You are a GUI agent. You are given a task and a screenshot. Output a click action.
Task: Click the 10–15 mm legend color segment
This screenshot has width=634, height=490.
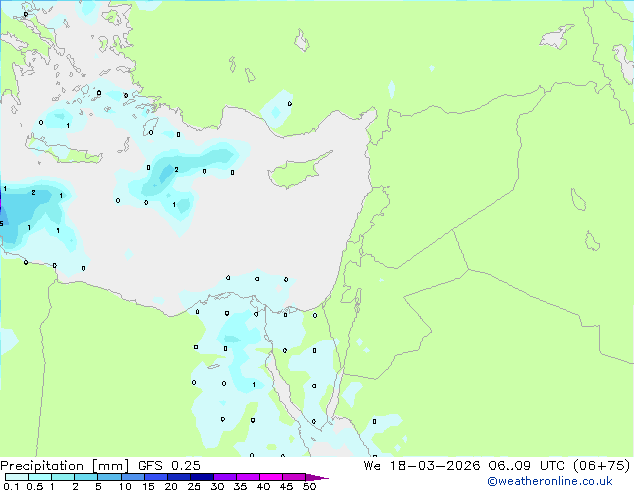point(133,477)
